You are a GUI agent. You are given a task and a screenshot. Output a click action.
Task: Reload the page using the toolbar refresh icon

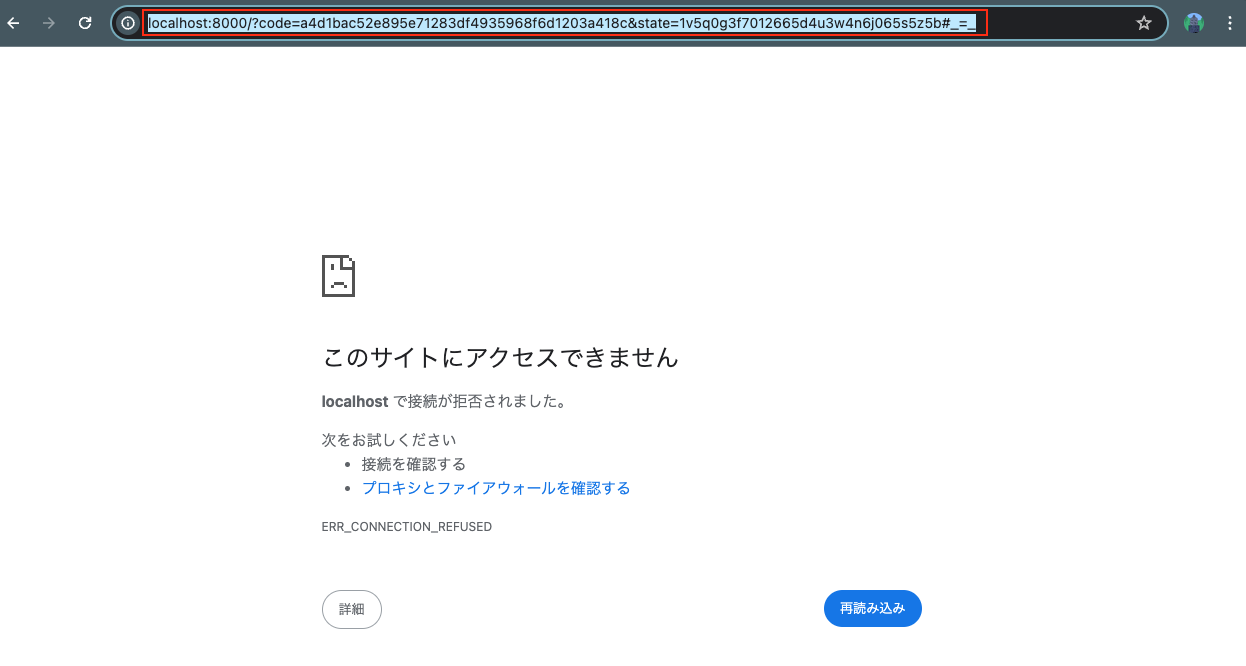[x=84, y=22]
